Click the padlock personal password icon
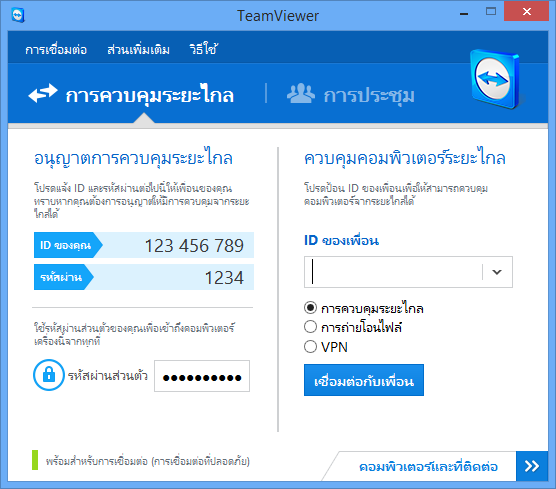The height and width of the screenshot is (489, 556). pos(49,375)
